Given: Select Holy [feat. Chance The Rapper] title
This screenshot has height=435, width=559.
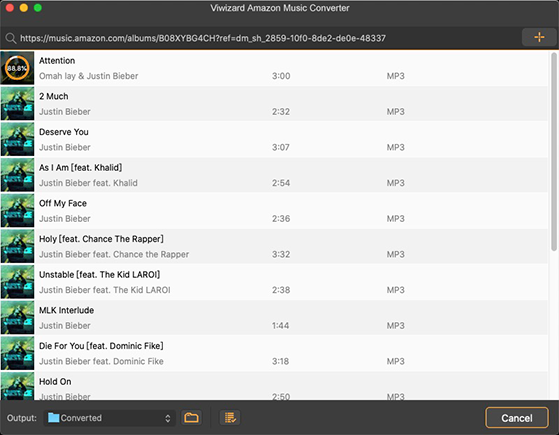Looking at the screenshot, I should click(x=101, y=239).
